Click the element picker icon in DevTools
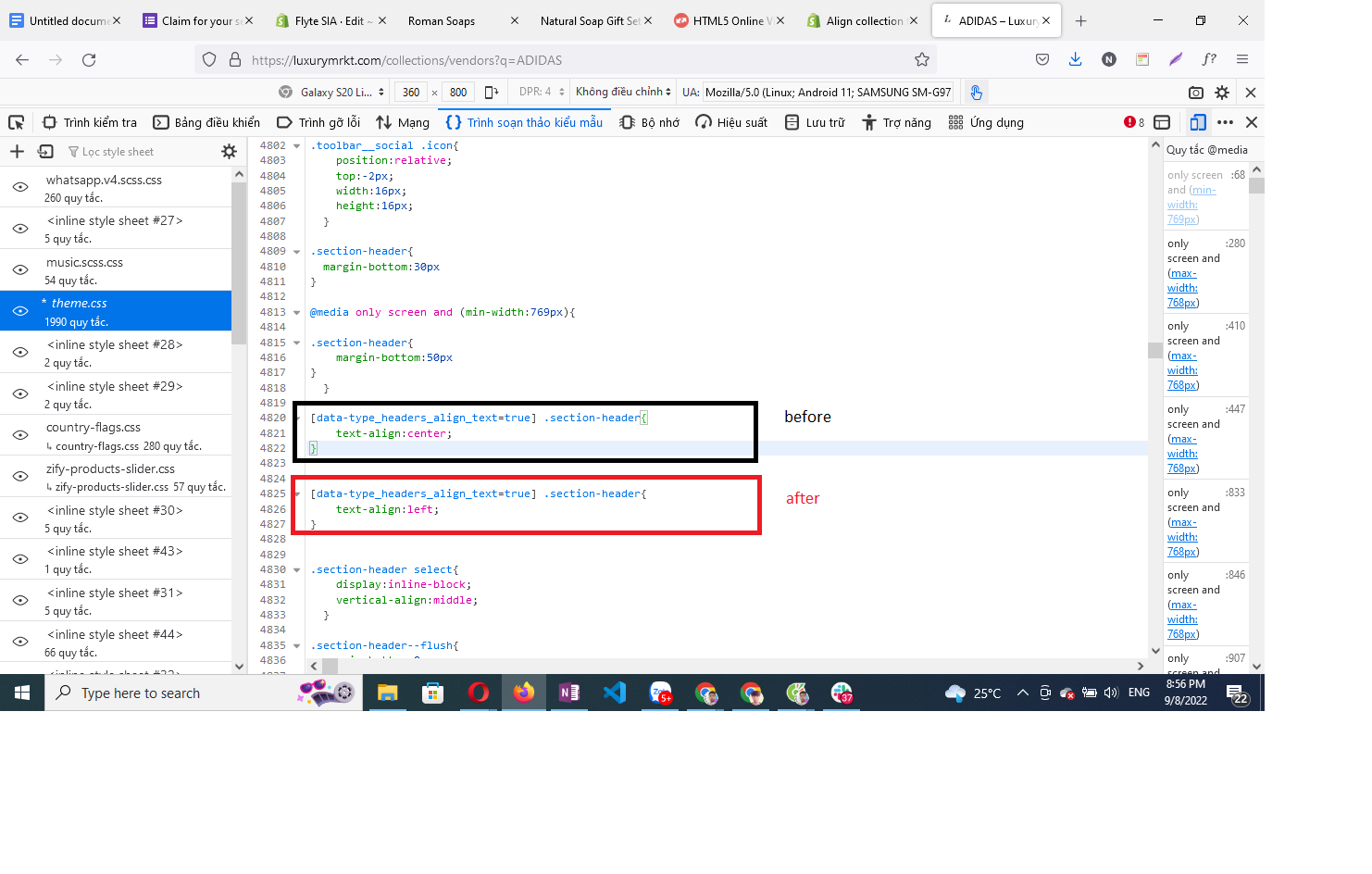This screenshot has width=1372, height=874. point(16,122)
